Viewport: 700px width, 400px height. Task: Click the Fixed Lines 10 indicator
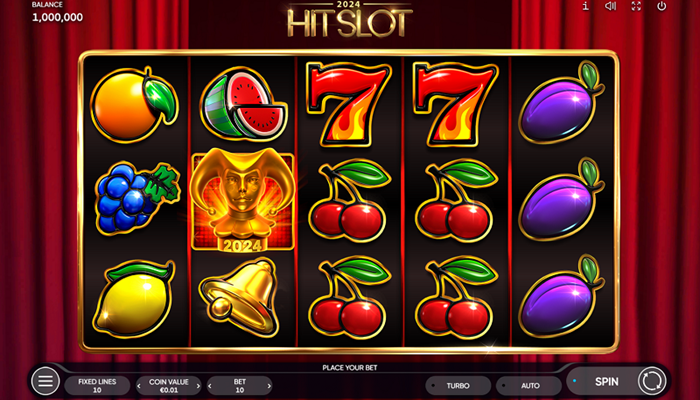(x=97, y=386)
